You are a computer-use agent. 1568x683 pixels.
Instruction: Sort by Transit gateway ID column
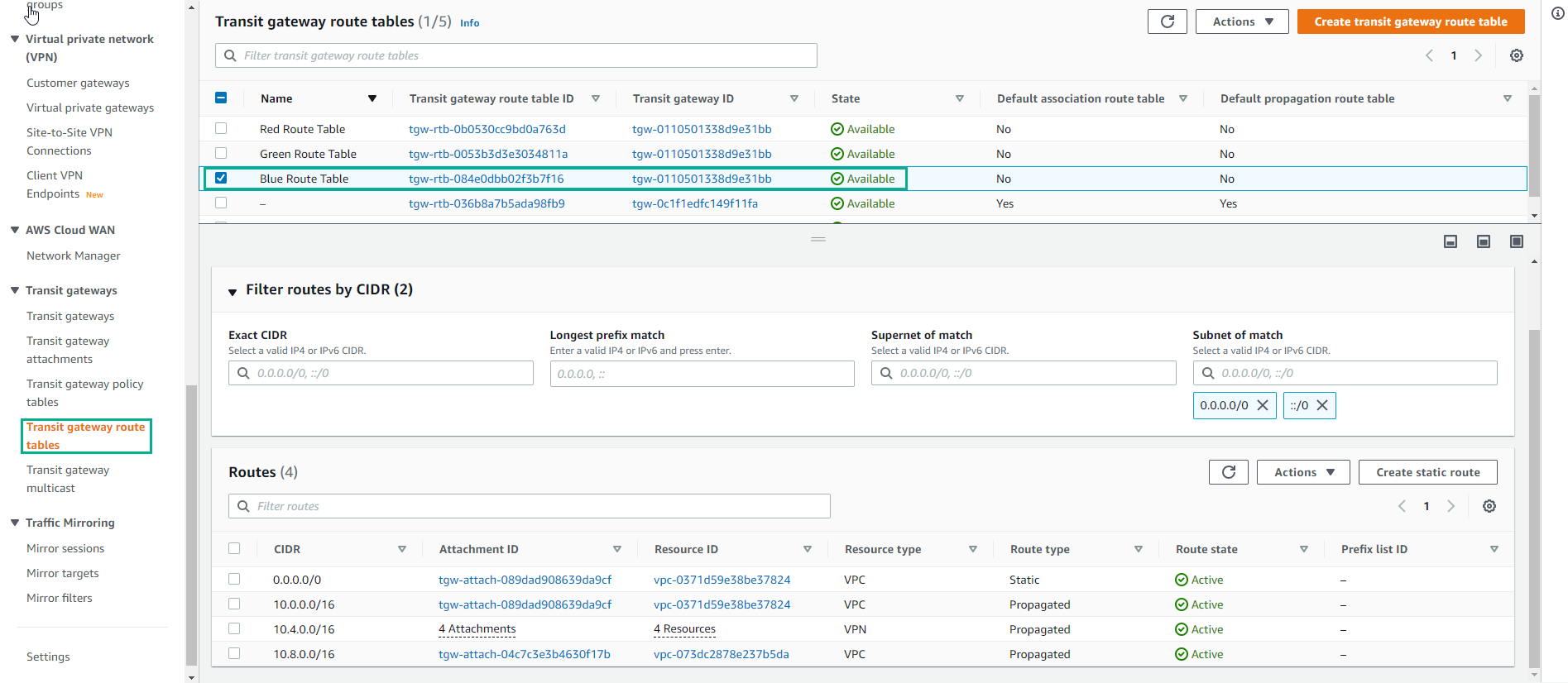point(794,98)
